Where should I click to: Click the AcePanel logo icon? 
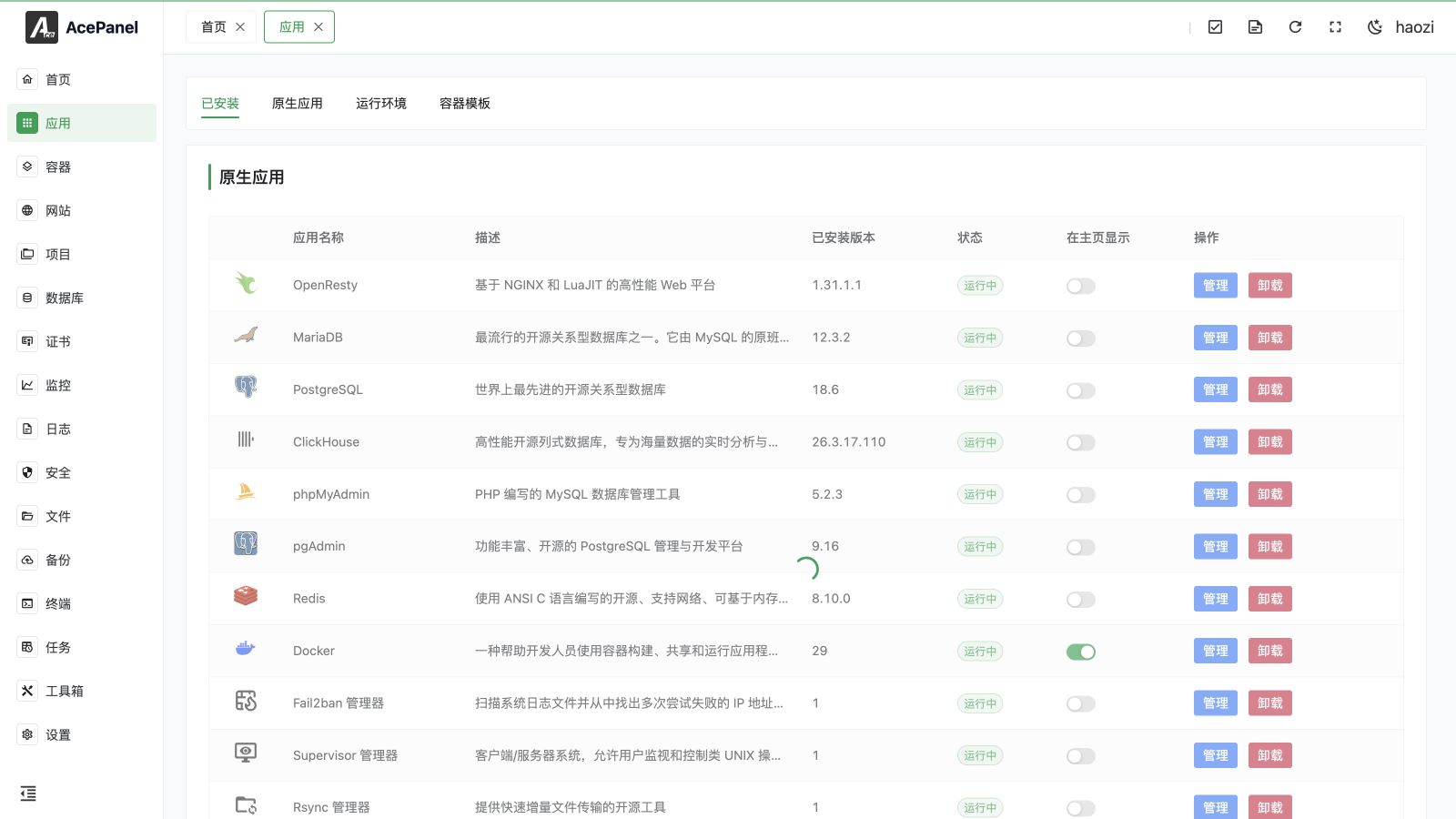tap(42, 27)
